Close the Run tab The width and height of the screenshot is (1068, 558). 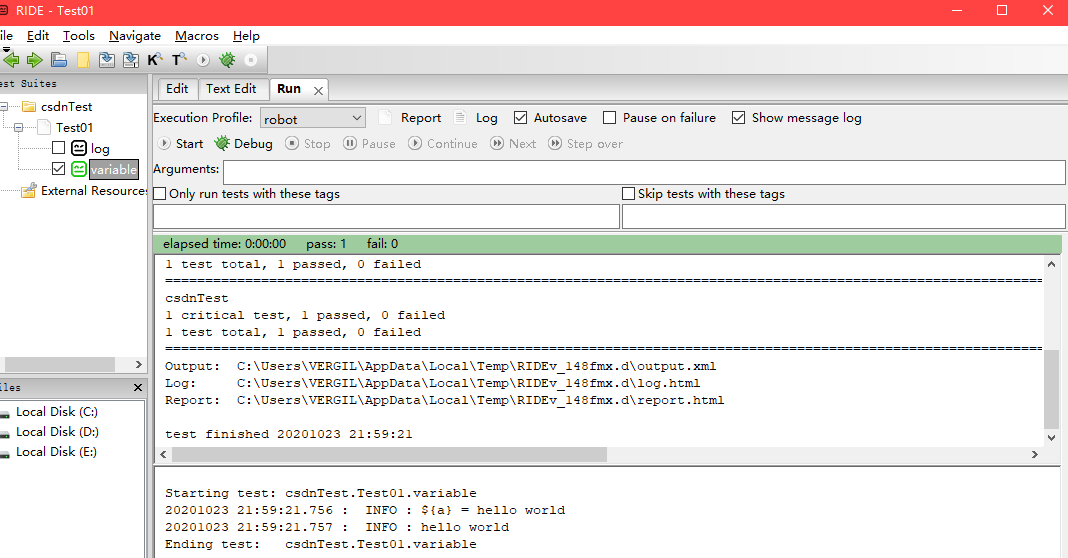click(318, 91)
